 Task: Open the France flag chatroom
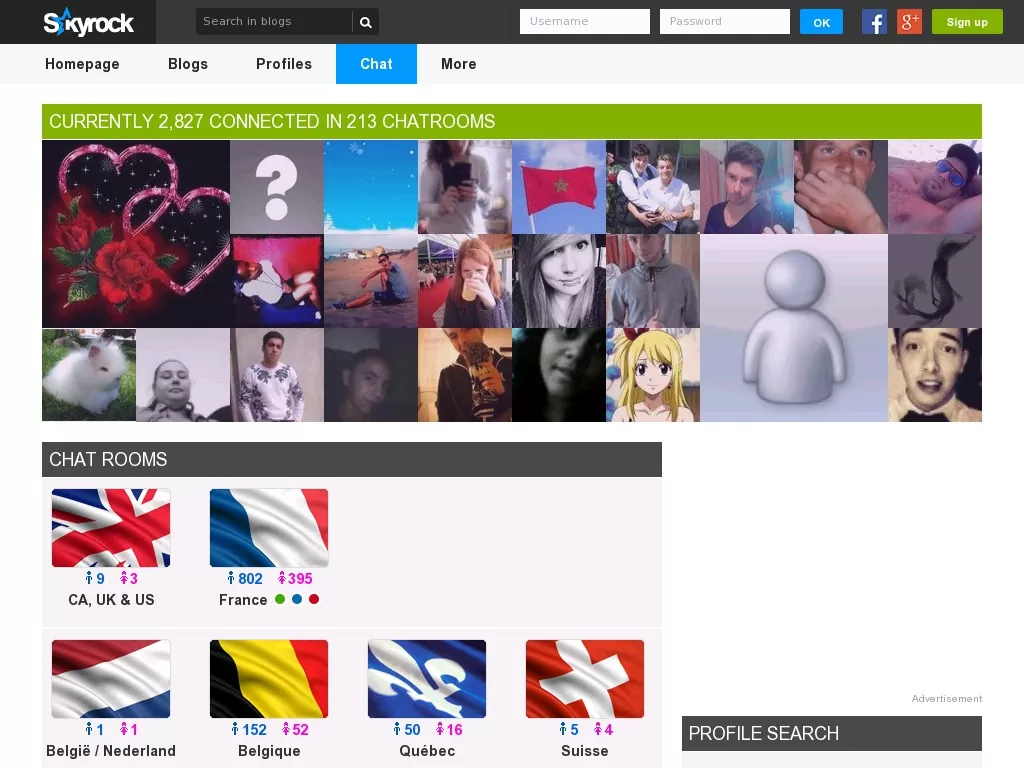[x=269, y=528]
